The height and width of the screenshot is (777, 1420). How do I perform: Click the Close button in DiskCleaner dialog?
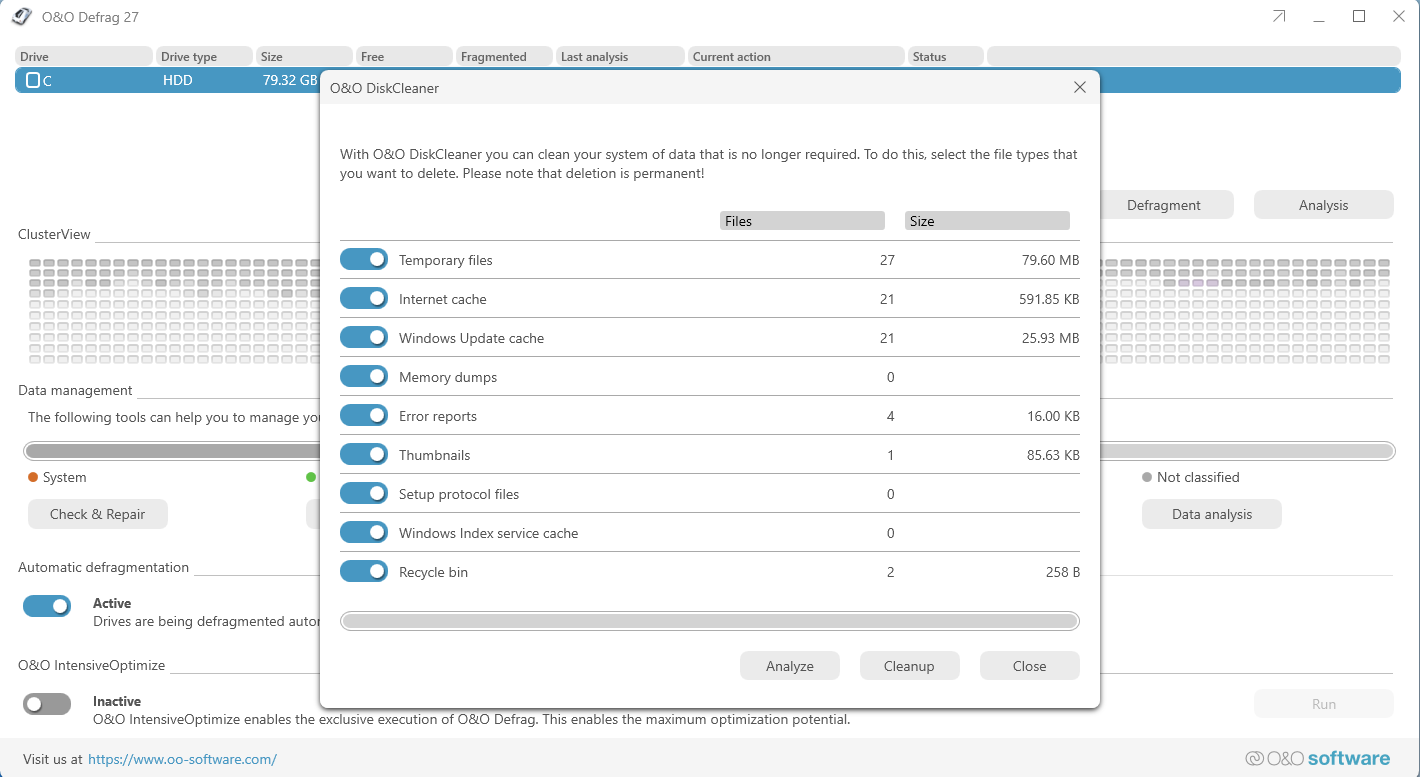click(x=1029, y=666)
